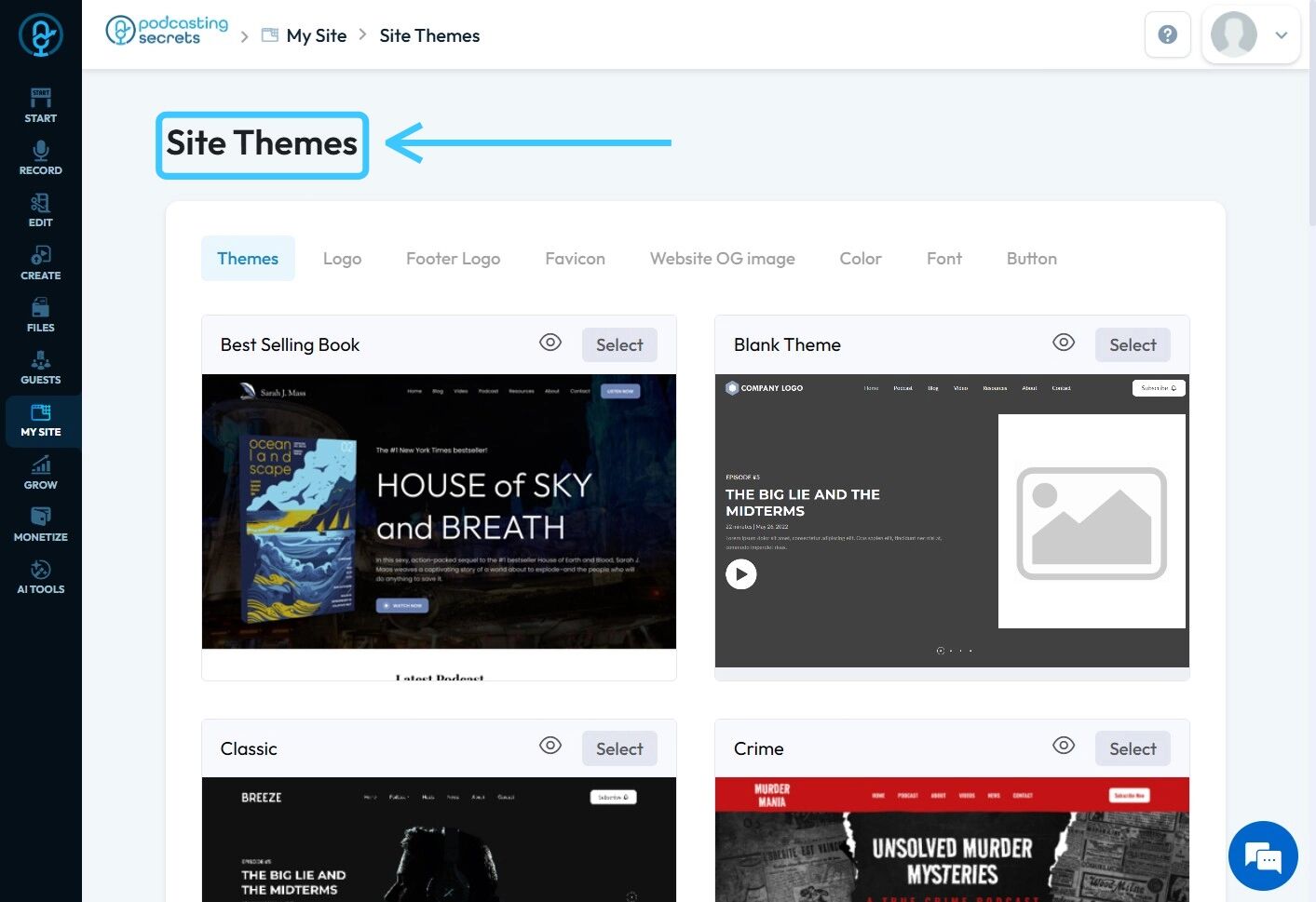Preview the Classic theme via eye icon

550,746
